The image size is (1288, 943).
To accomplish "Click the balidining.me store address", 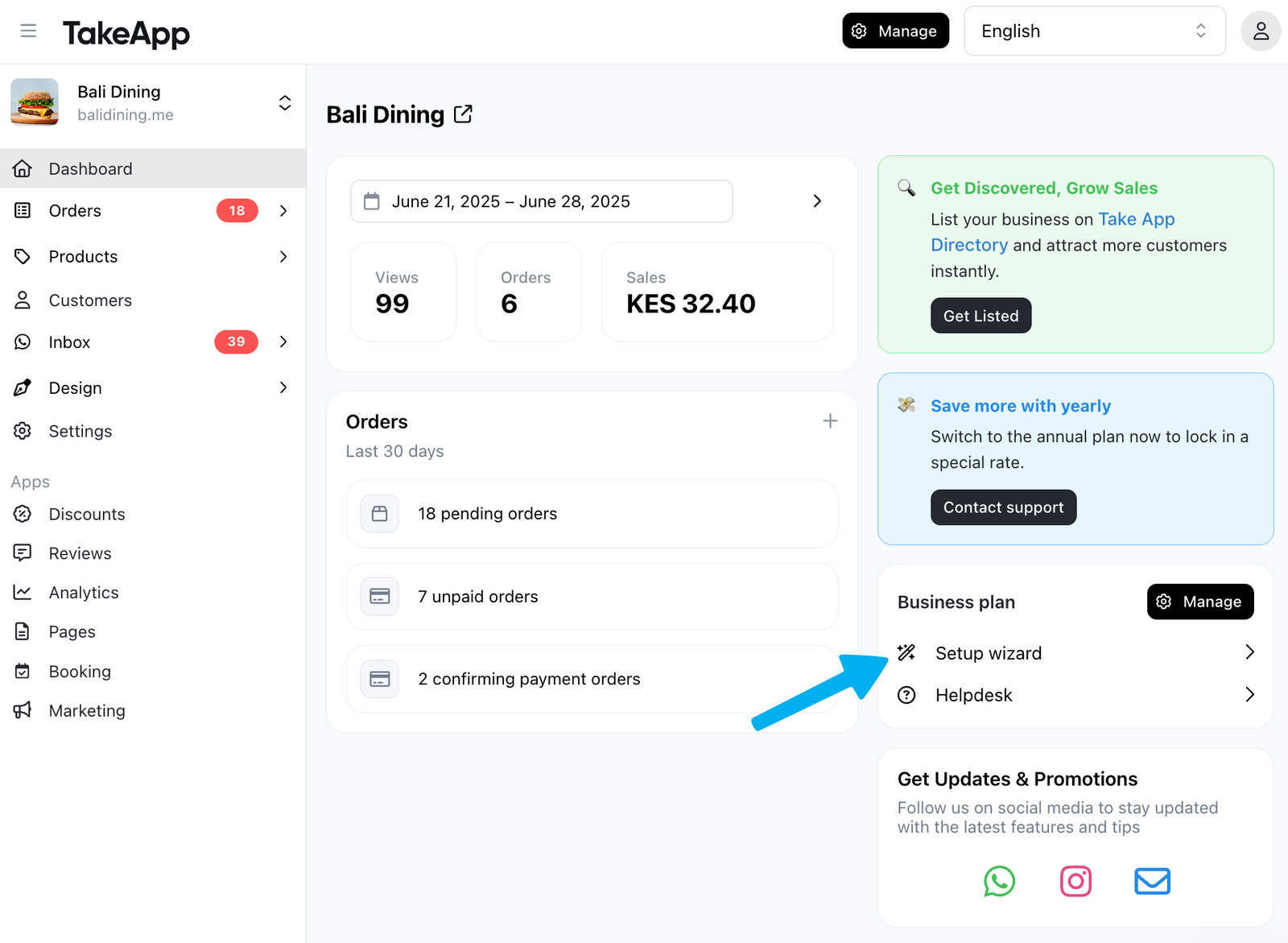I will (x=126, y=115).
